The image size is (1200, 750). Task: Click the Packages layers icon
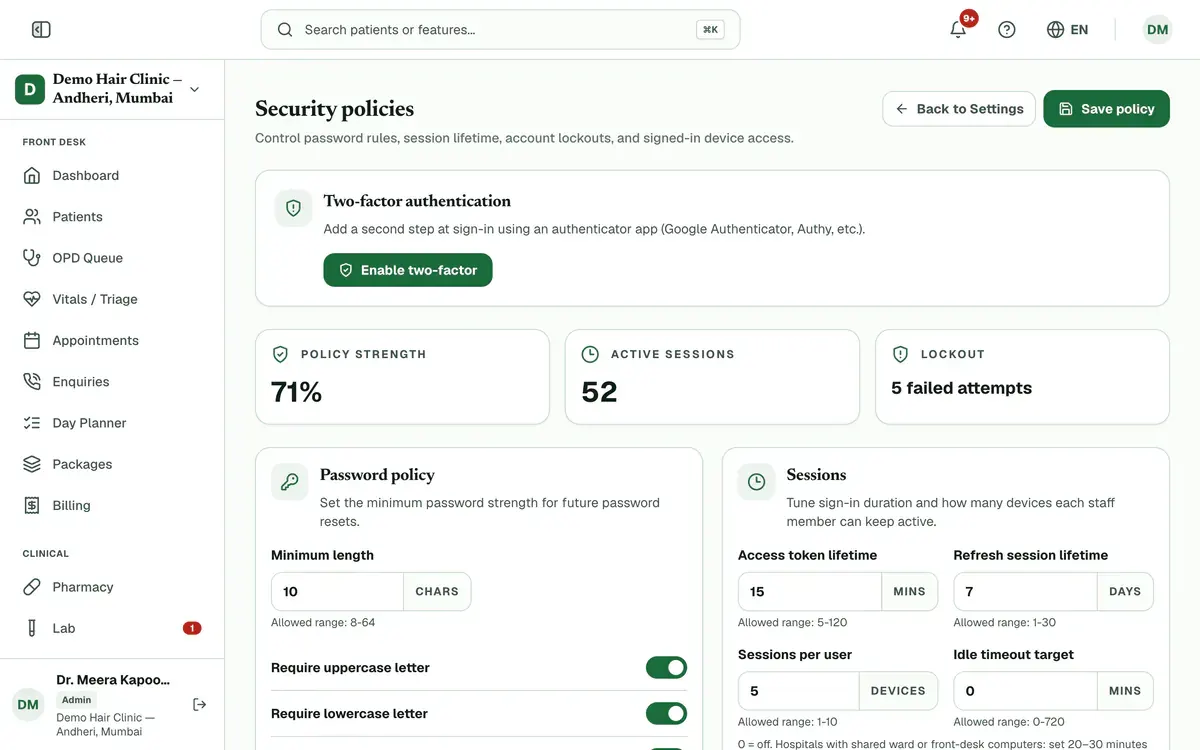pyautogui.click(x=32, y=464)
